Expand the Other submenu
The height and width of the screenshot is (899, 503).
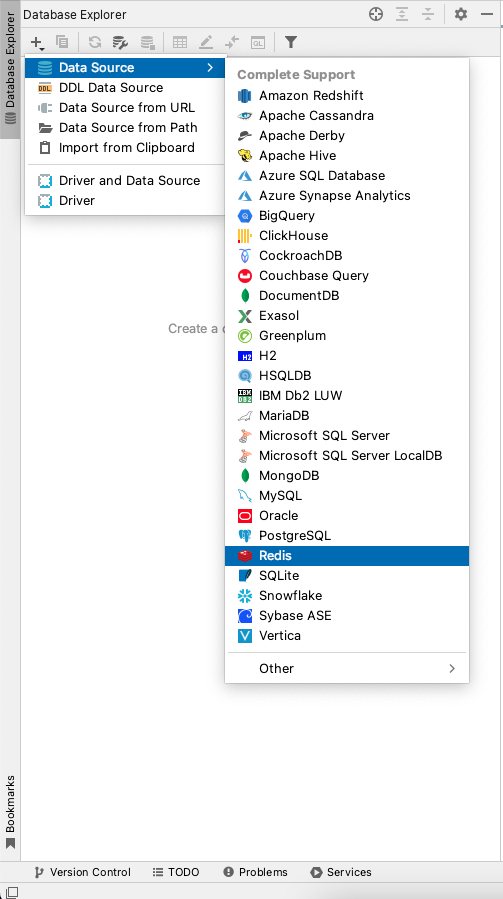point(347,669)
